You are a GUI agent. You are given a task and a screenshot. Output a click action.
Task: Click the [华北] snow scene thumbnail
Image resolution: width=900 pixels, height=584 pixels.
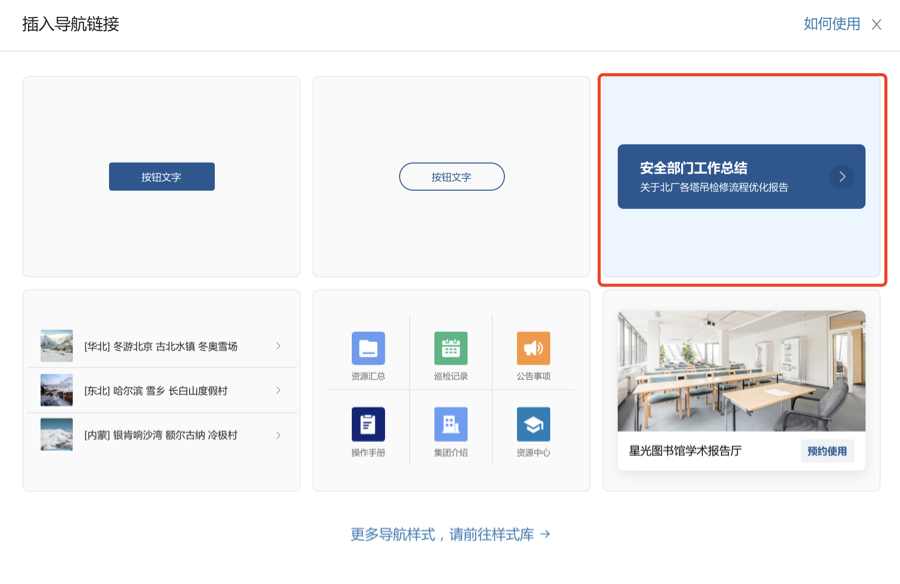point(57,346)
